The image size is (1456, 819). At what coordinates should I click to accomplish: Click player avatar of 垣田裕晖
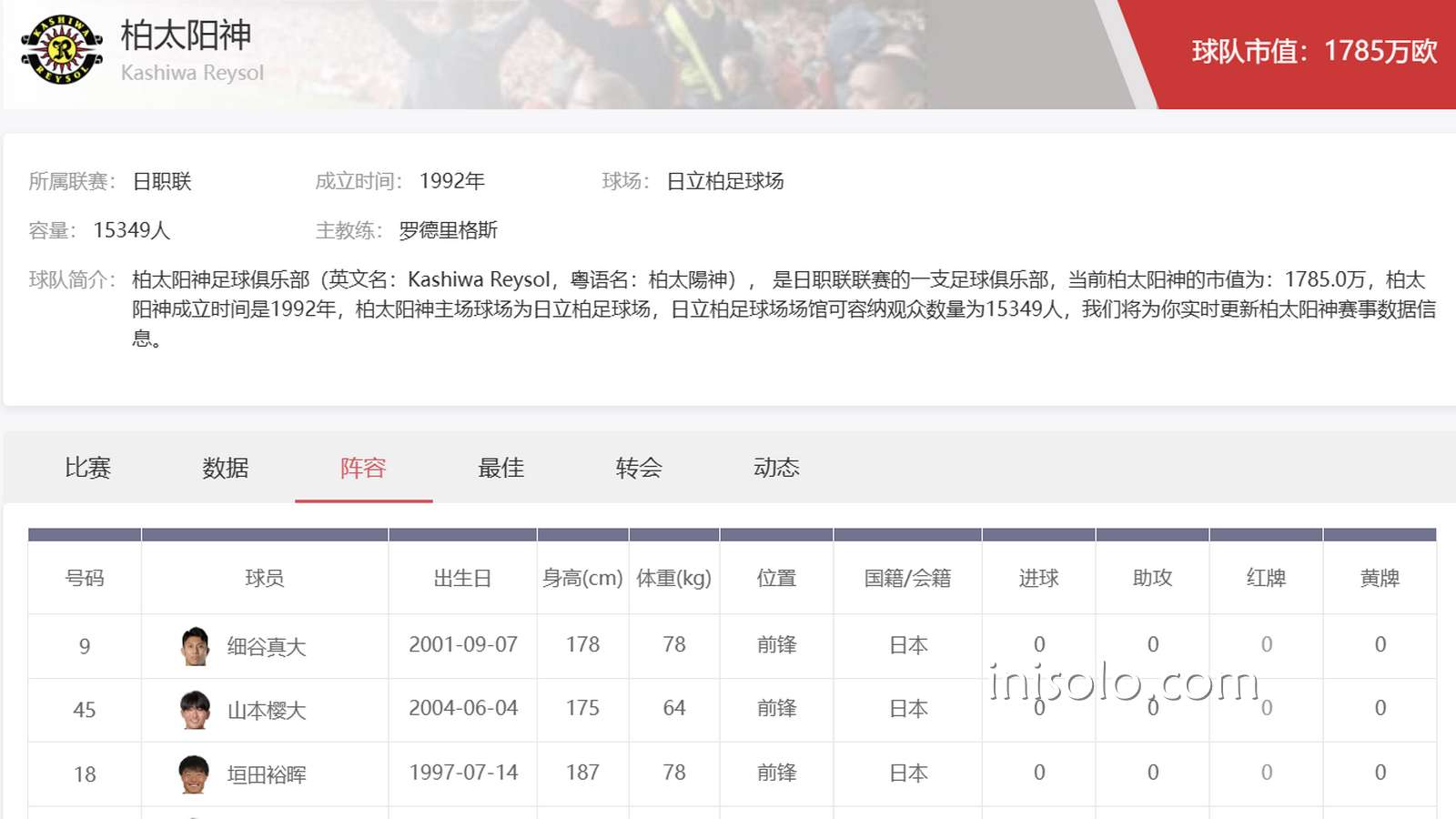click(195, 773)
